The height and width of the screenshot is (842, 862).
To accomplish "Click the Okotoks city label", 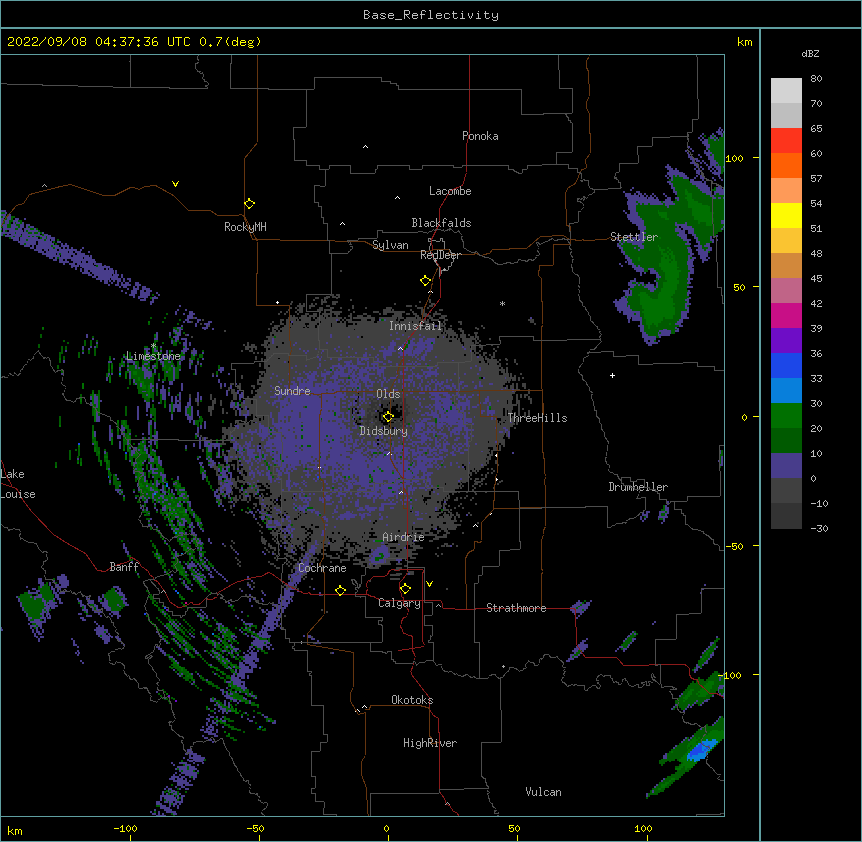I will tap(412, 700).
